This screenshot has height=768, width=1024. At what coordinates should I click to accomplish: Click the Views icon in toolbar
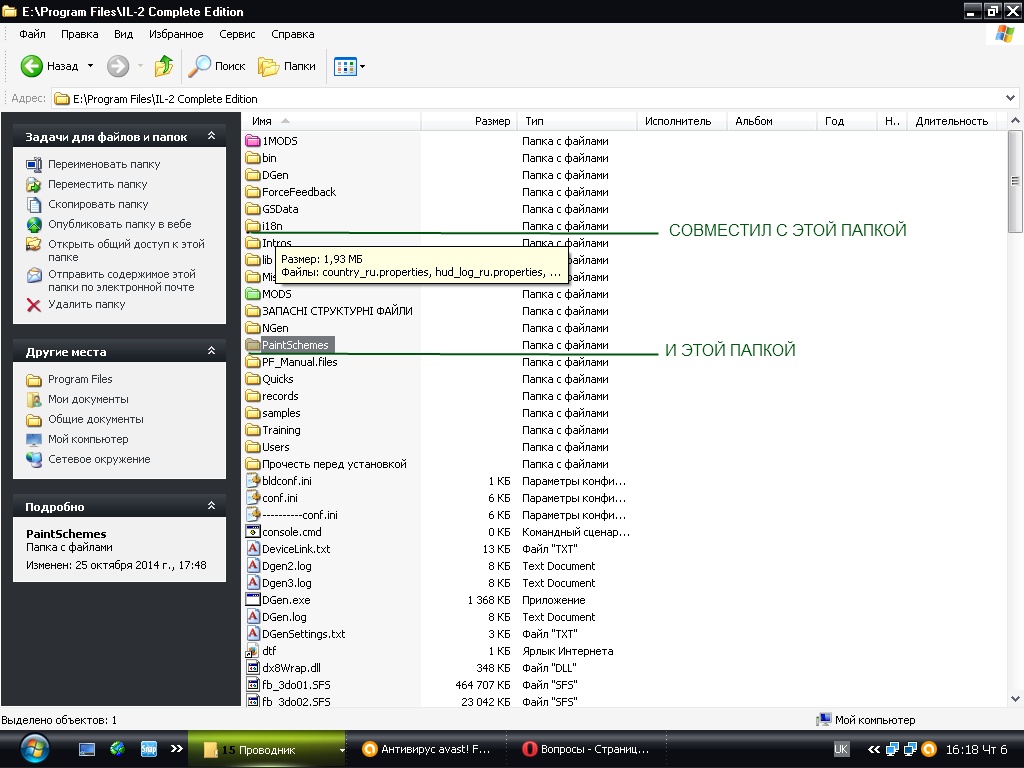click(345, 66)
